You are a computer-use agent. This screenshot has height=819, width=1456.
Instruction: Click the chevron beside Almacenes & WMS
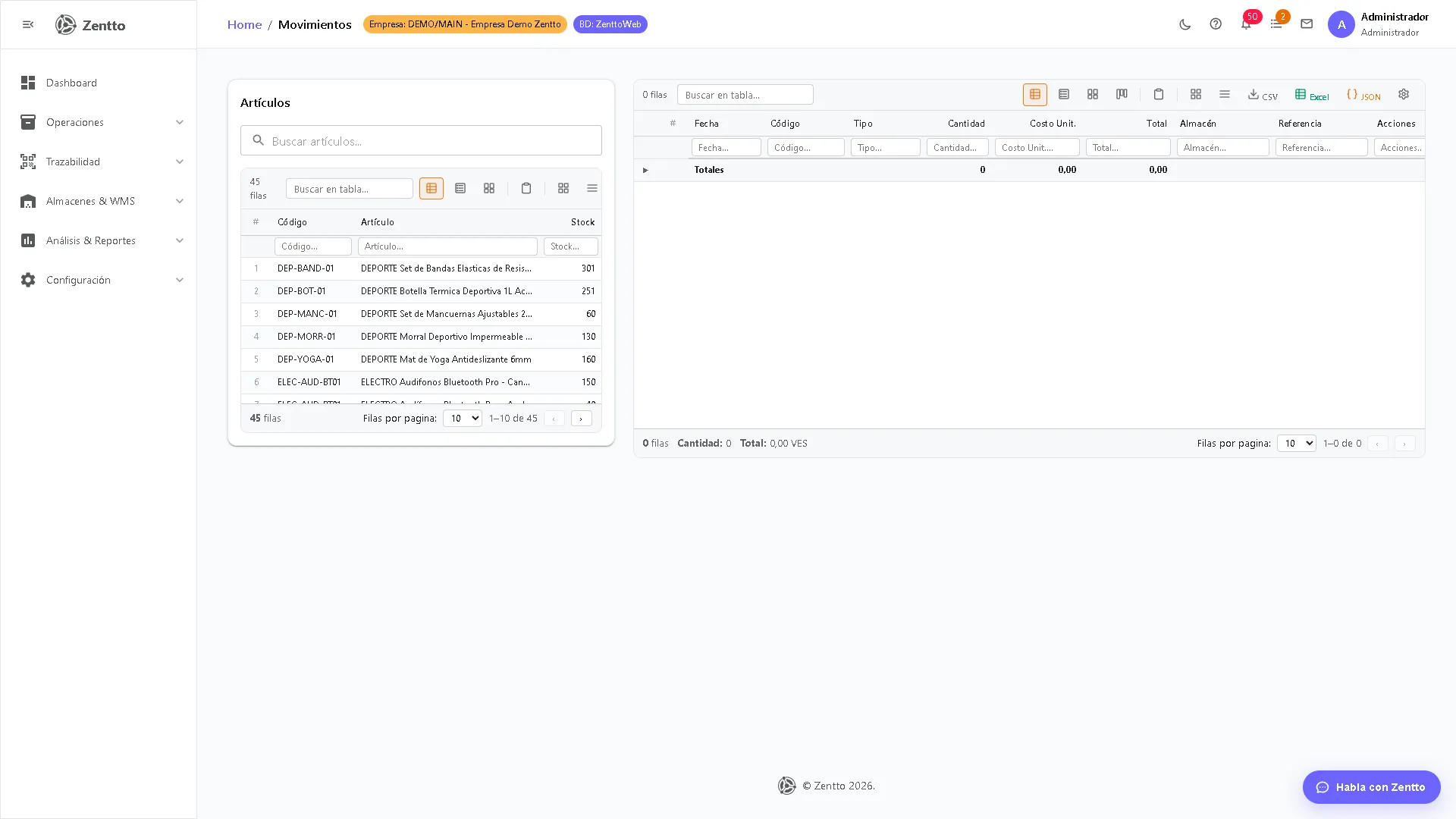point(180,201)
